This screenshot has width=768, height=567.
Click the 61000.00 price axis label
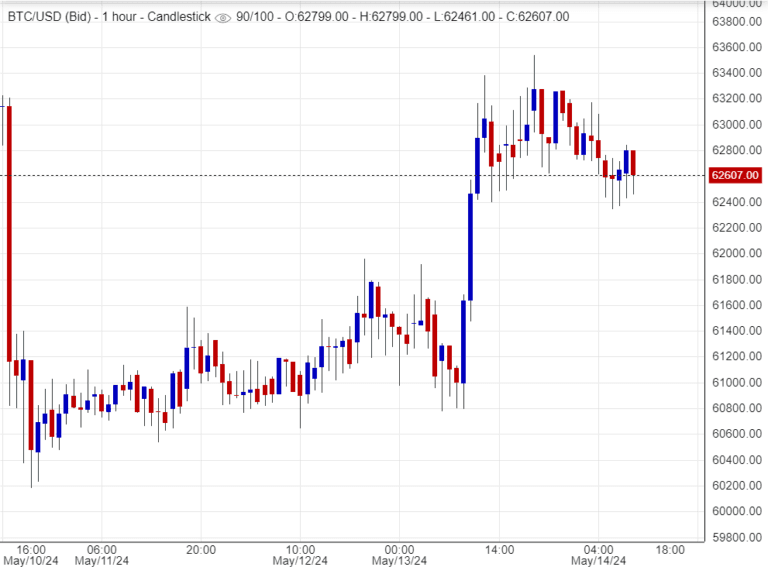736,383
